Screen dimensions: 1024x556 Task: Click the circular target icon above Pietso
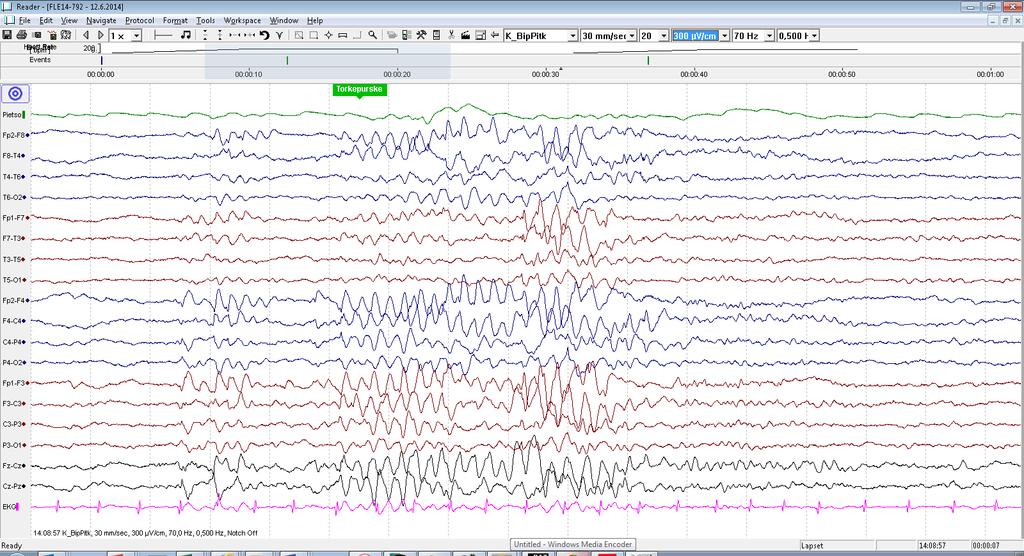15,93
